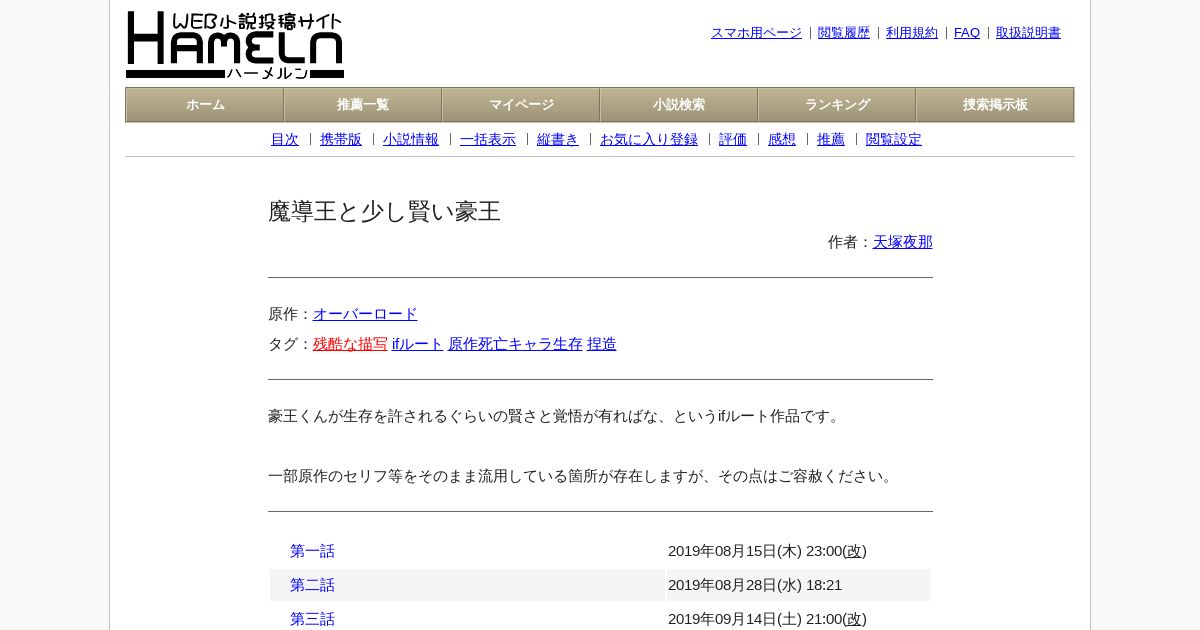This screenshot has width=1200, height=630.
Task: Open the 小説検索 tab
Action: (679, 105)
